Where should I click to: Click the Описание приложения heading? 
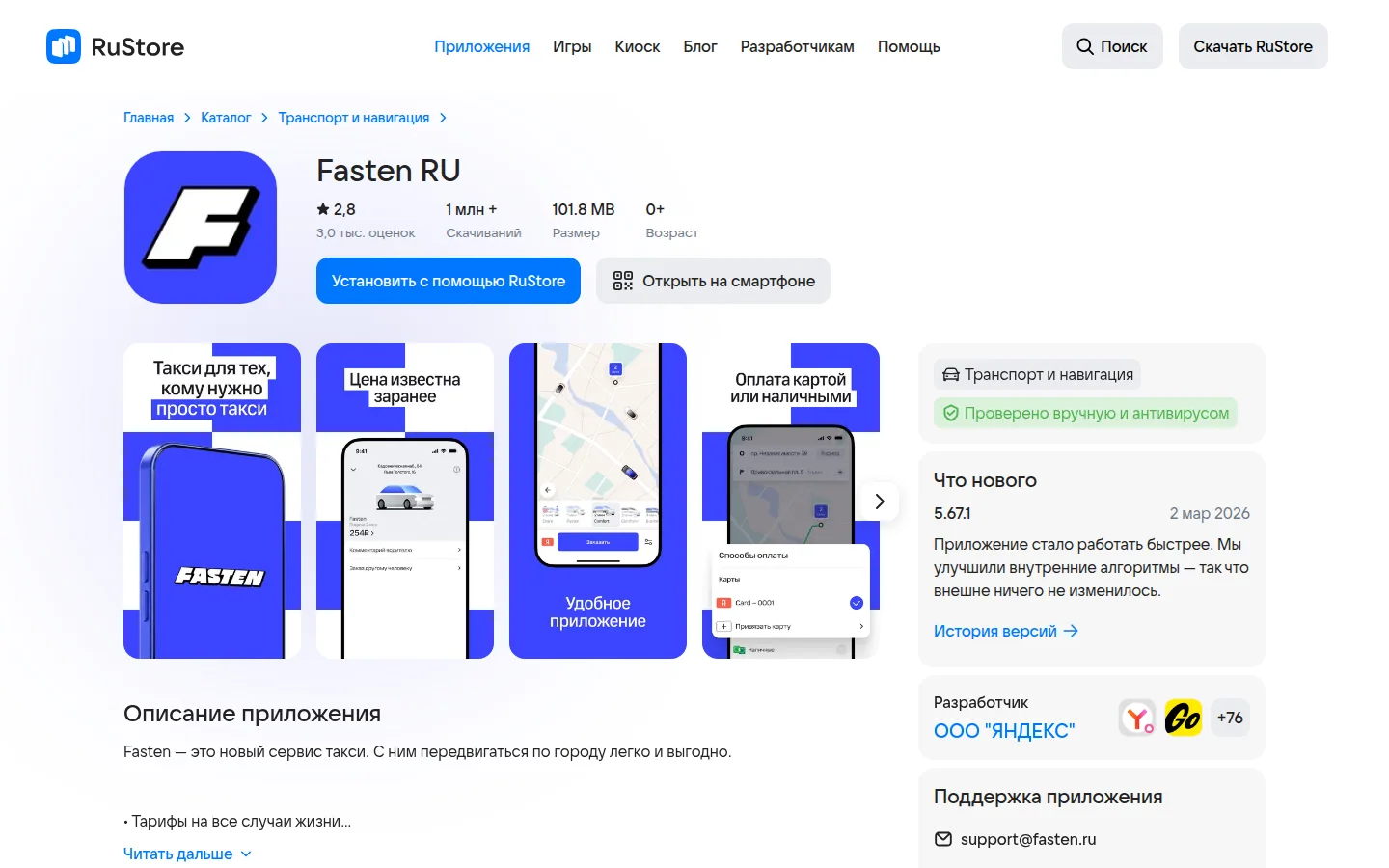[x=252, y=714]
